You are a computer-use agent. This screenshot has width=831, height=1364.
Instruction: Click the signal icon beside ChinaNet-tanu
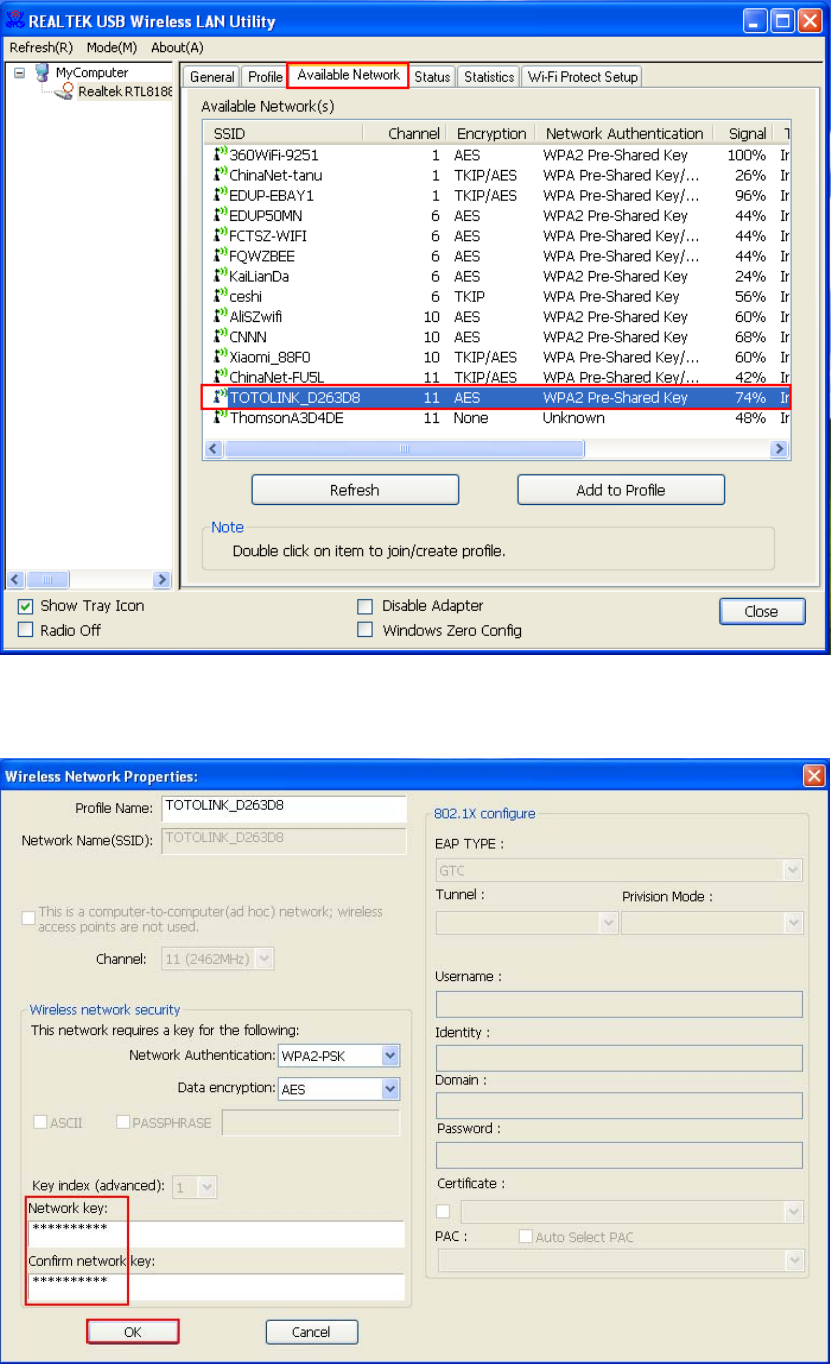click(x=221, y=175)
